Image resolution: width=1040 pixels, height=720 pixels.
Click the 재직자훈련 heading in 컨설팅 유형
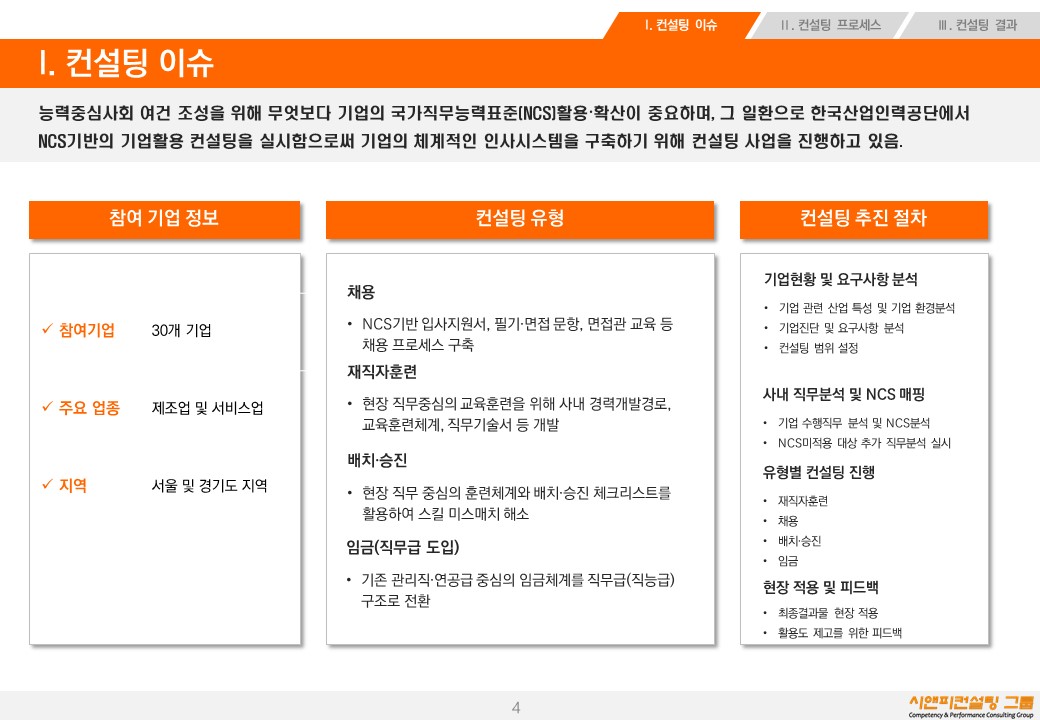pyautogui.click(x=382, y=372)
